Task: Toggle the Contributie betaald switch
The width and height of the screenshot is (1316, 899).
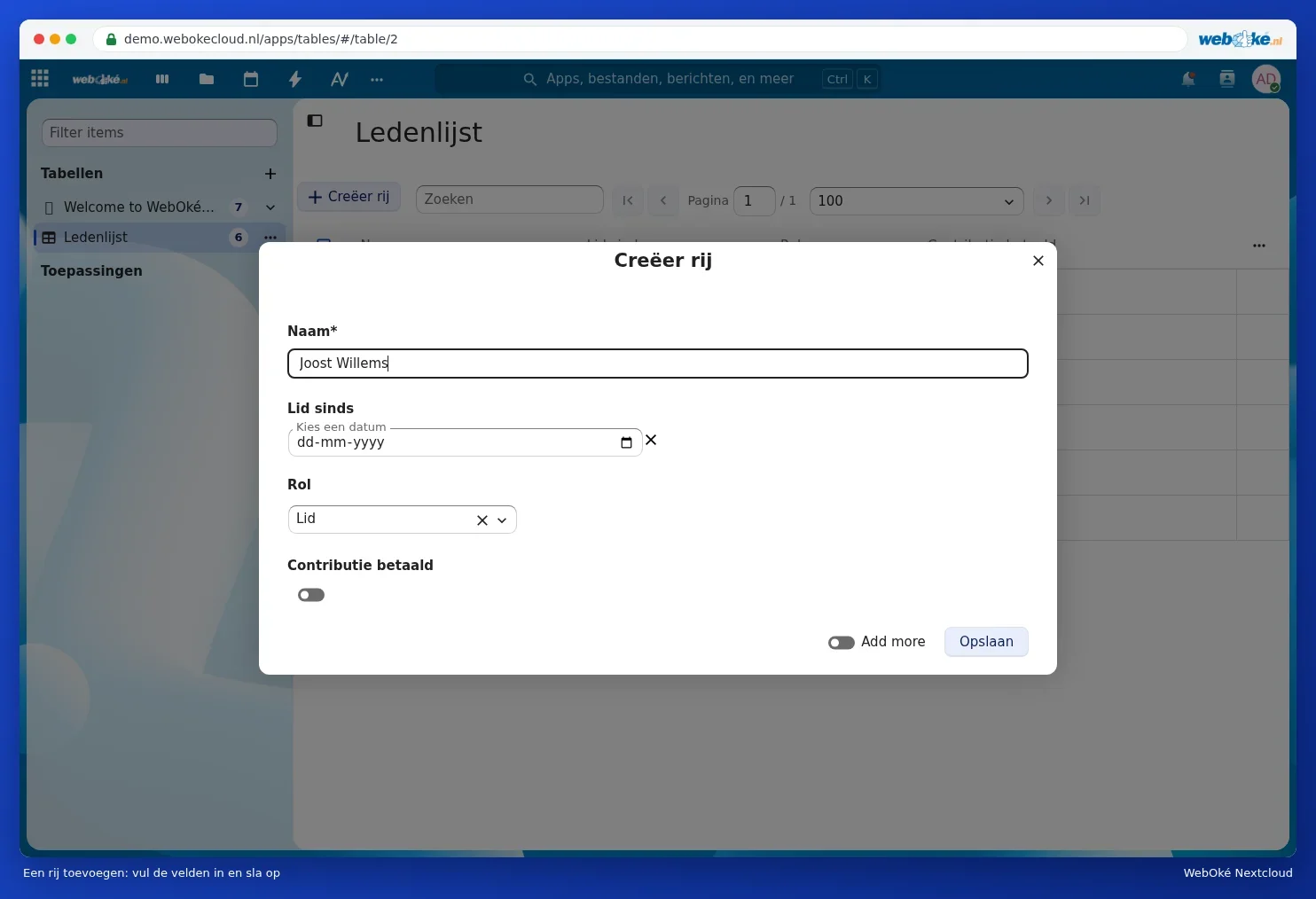Action: pyautogui.click(x=311, y=595)
